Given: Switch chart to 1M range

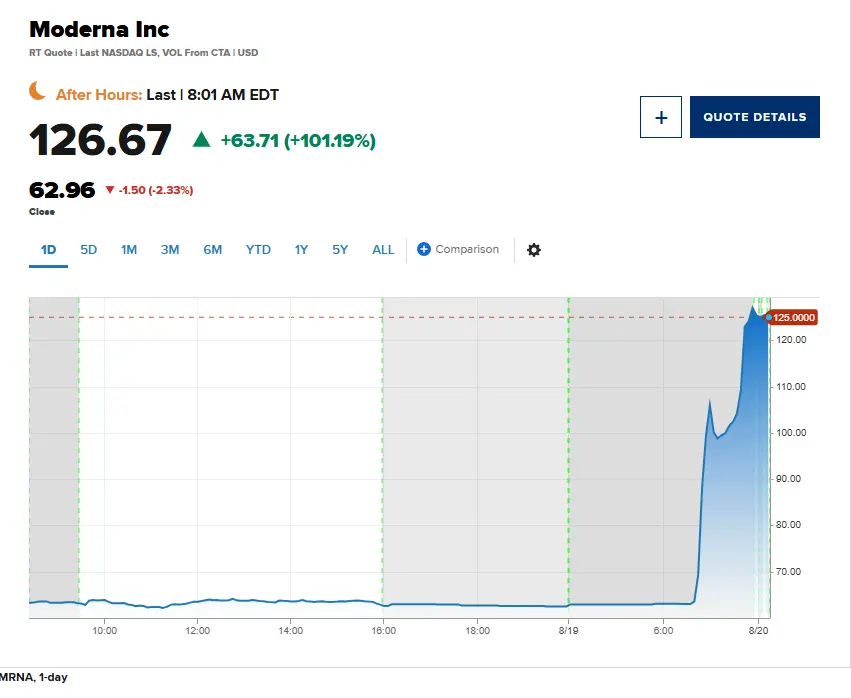Looking at the screenshot, I should click(x=129, y=250).
